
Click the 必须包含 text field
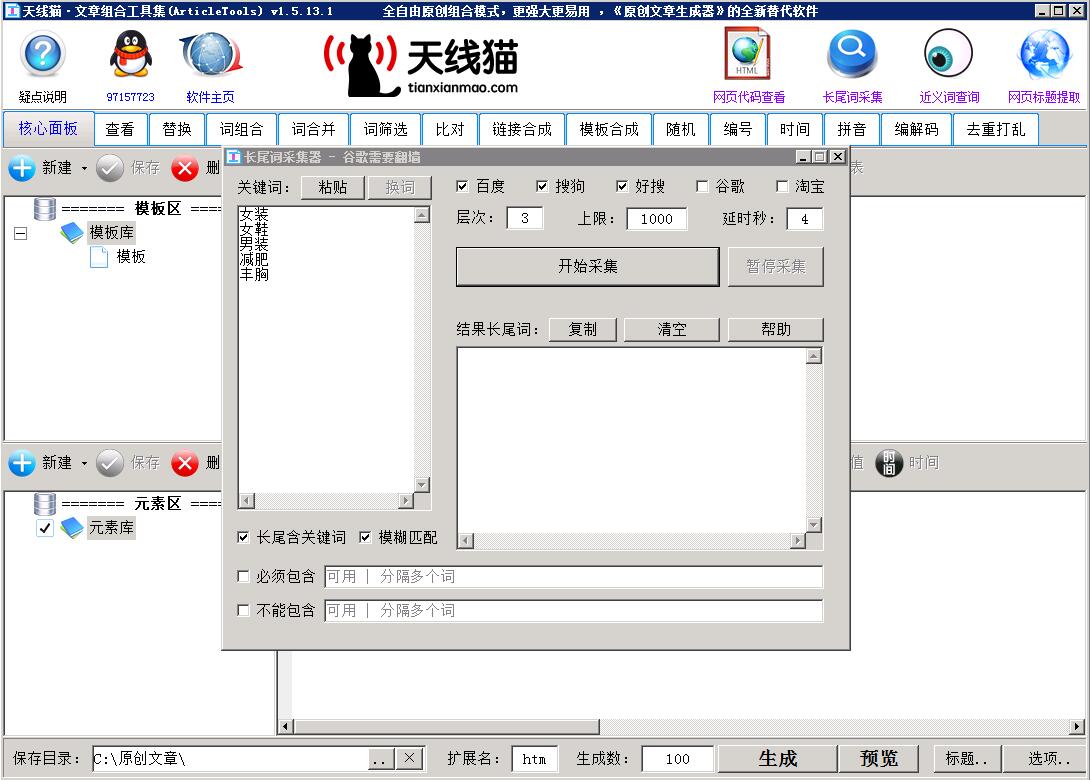pos(574,577)
